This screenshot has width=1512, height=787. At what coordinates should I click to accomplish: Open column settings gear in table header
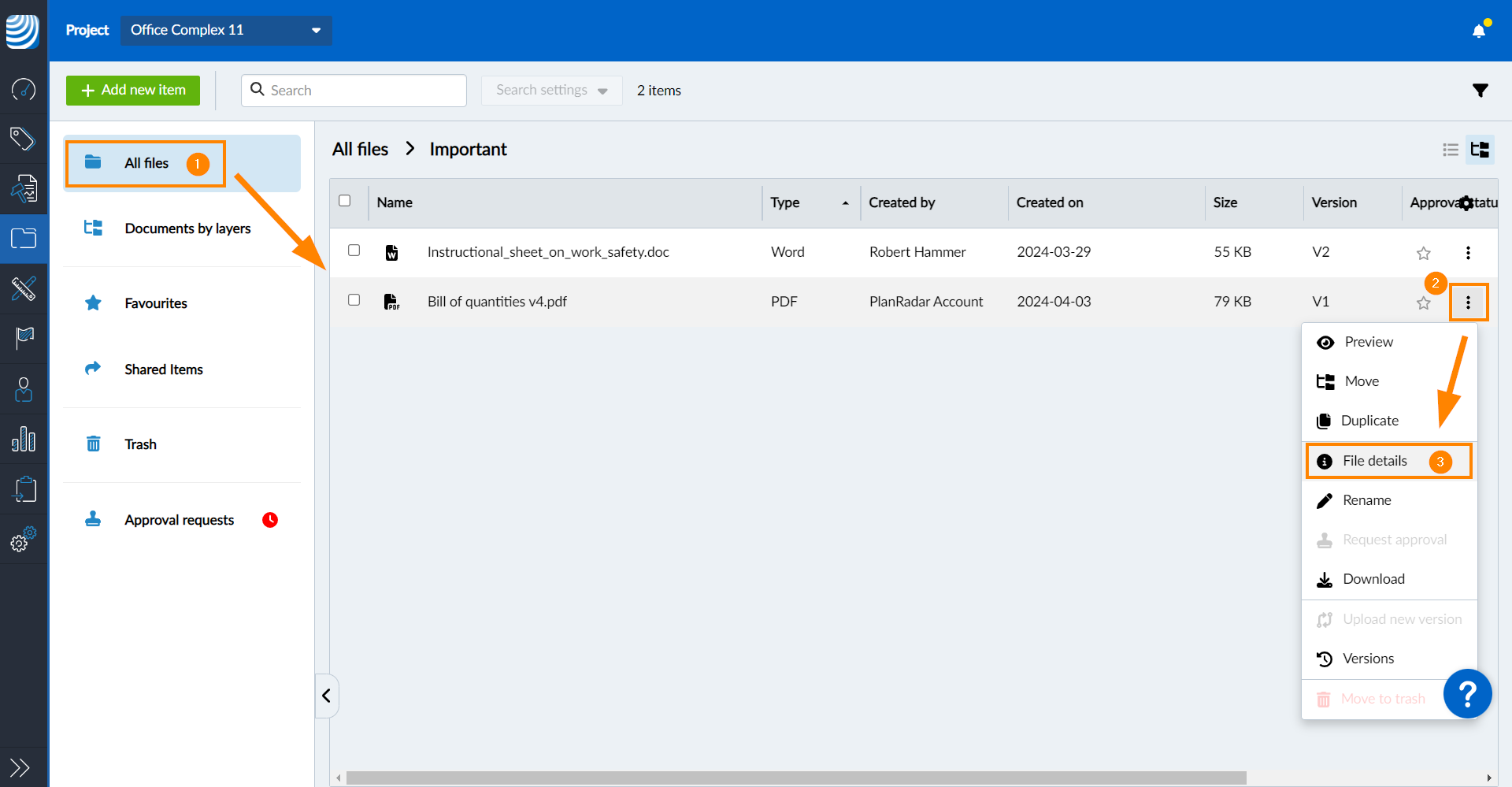[x=1466, y=203]
